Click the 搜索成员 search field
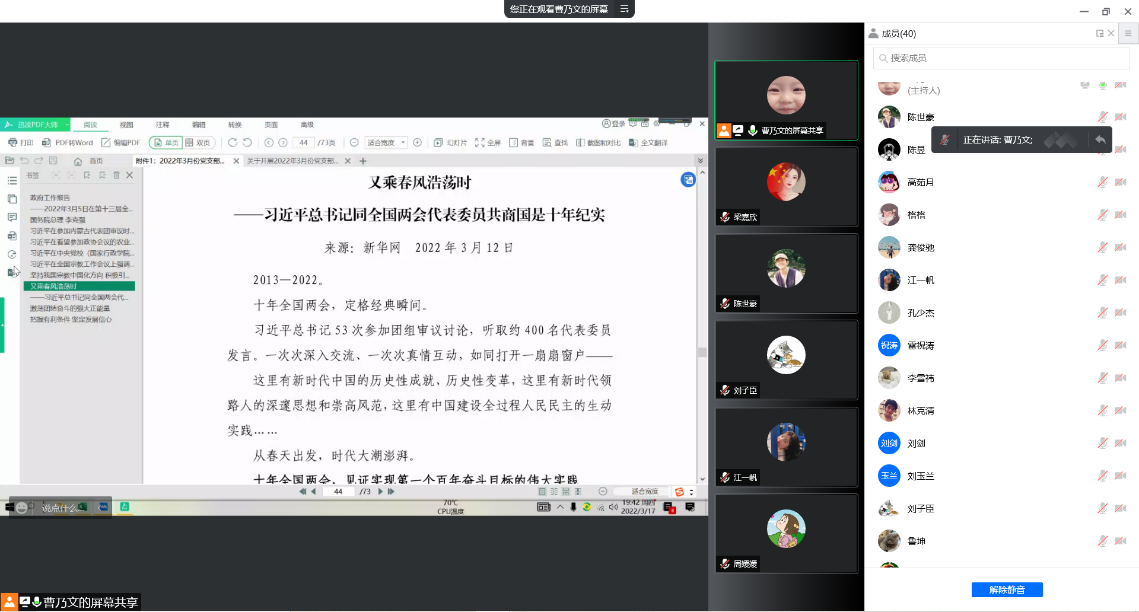 coord(1000,58)
